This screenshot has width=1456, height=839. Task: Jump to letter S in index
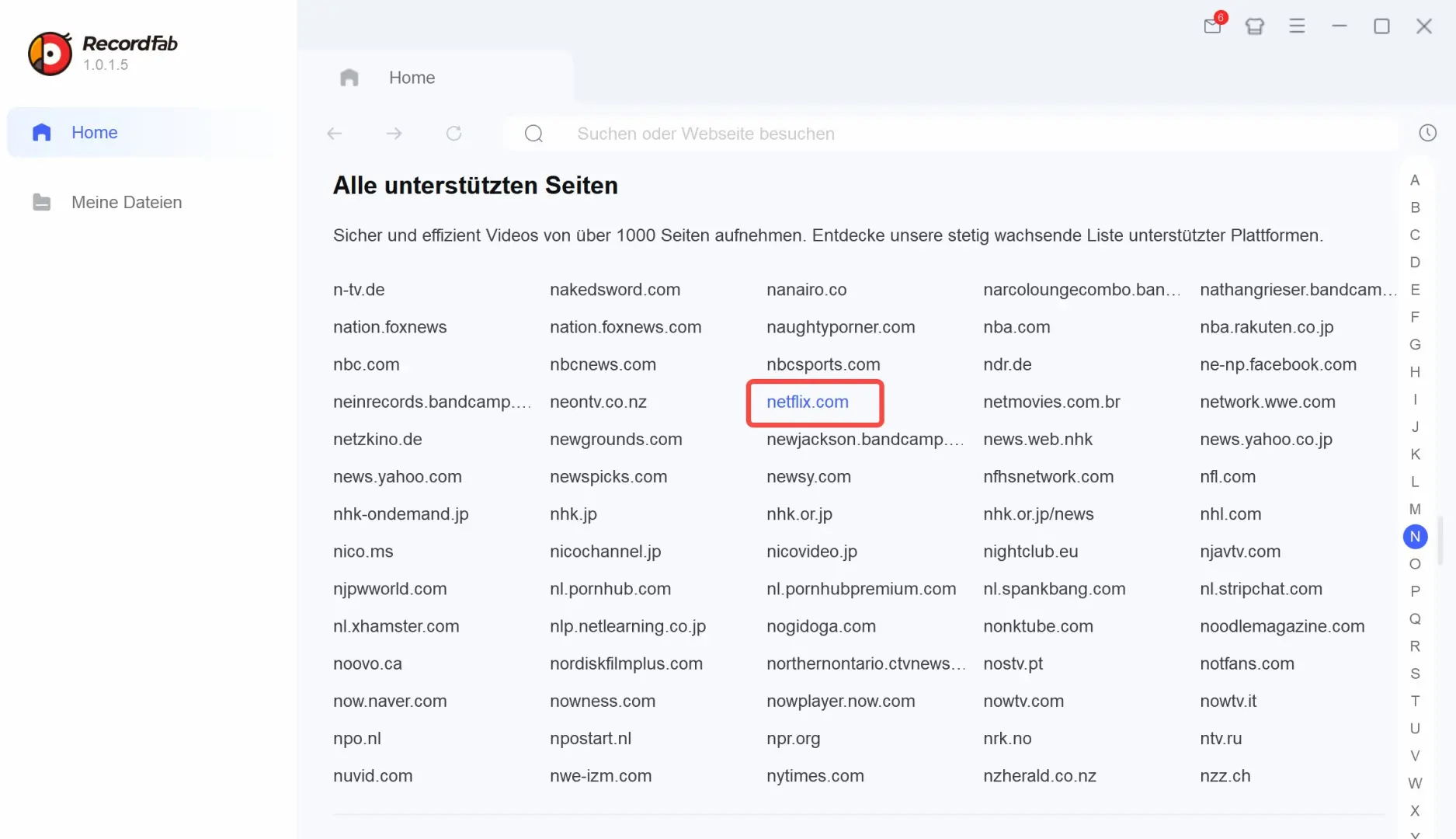point(1415,674)
